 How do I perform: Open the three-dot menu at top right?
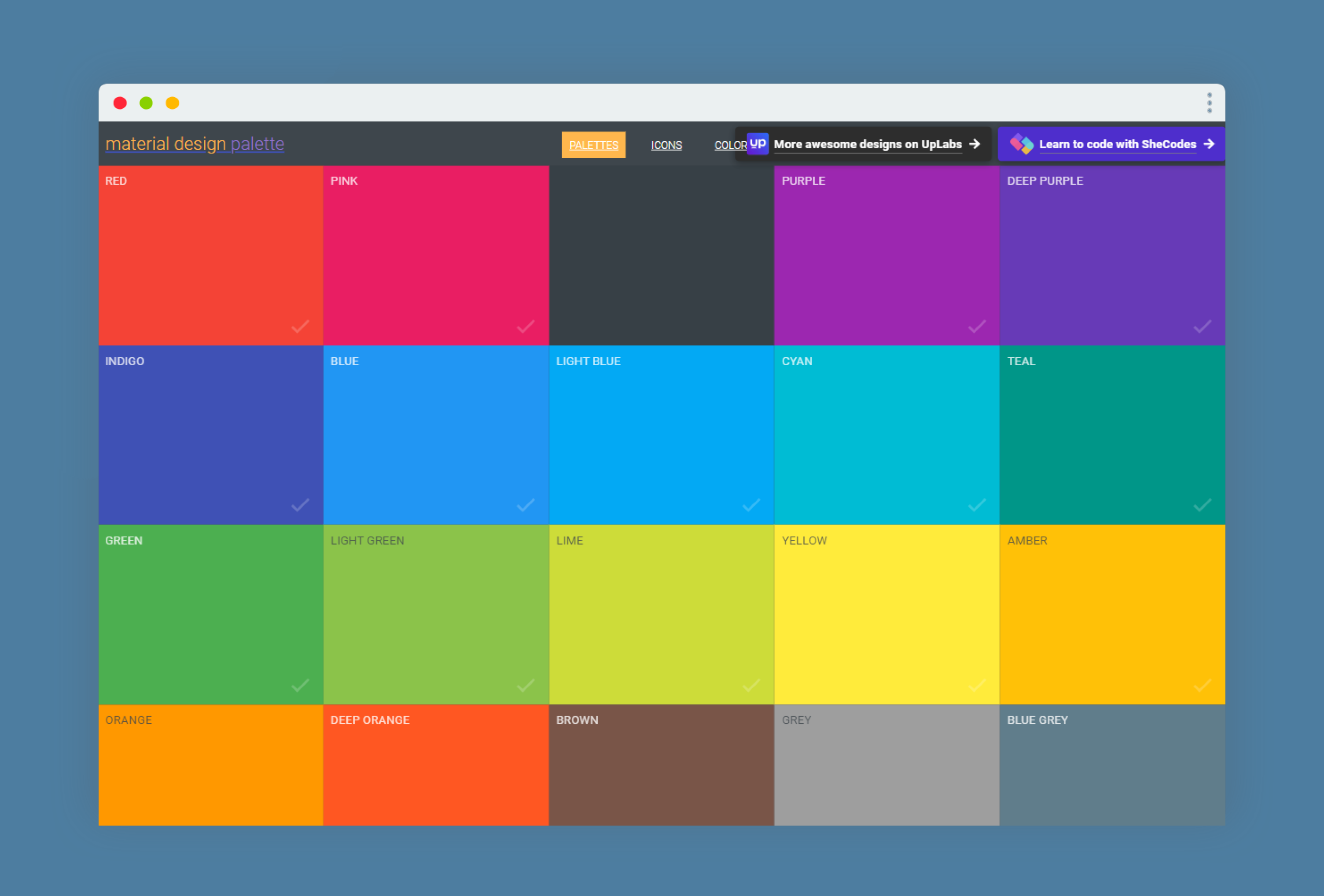[1210, 103]
